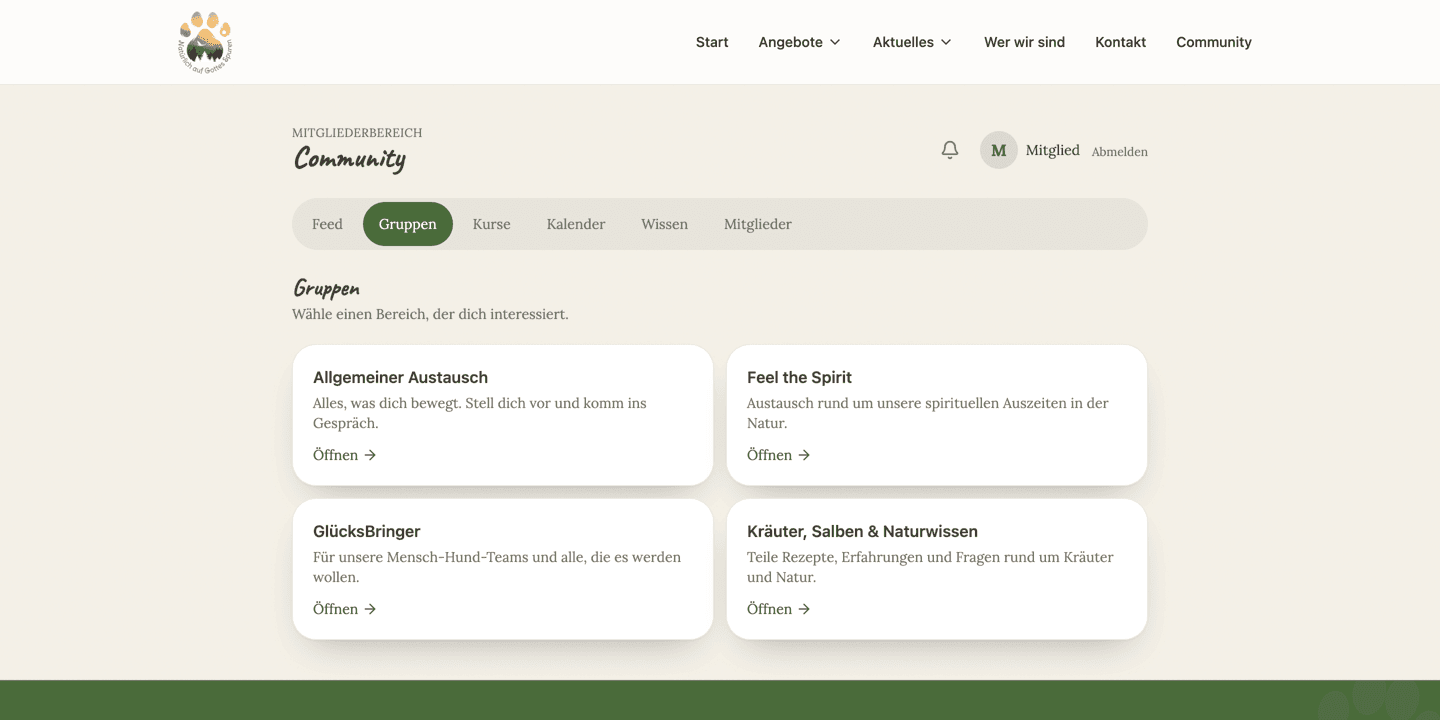Screen dimensions: 1440x720
Task: Click the Mitglied username text
Action: coord(1053,150)
